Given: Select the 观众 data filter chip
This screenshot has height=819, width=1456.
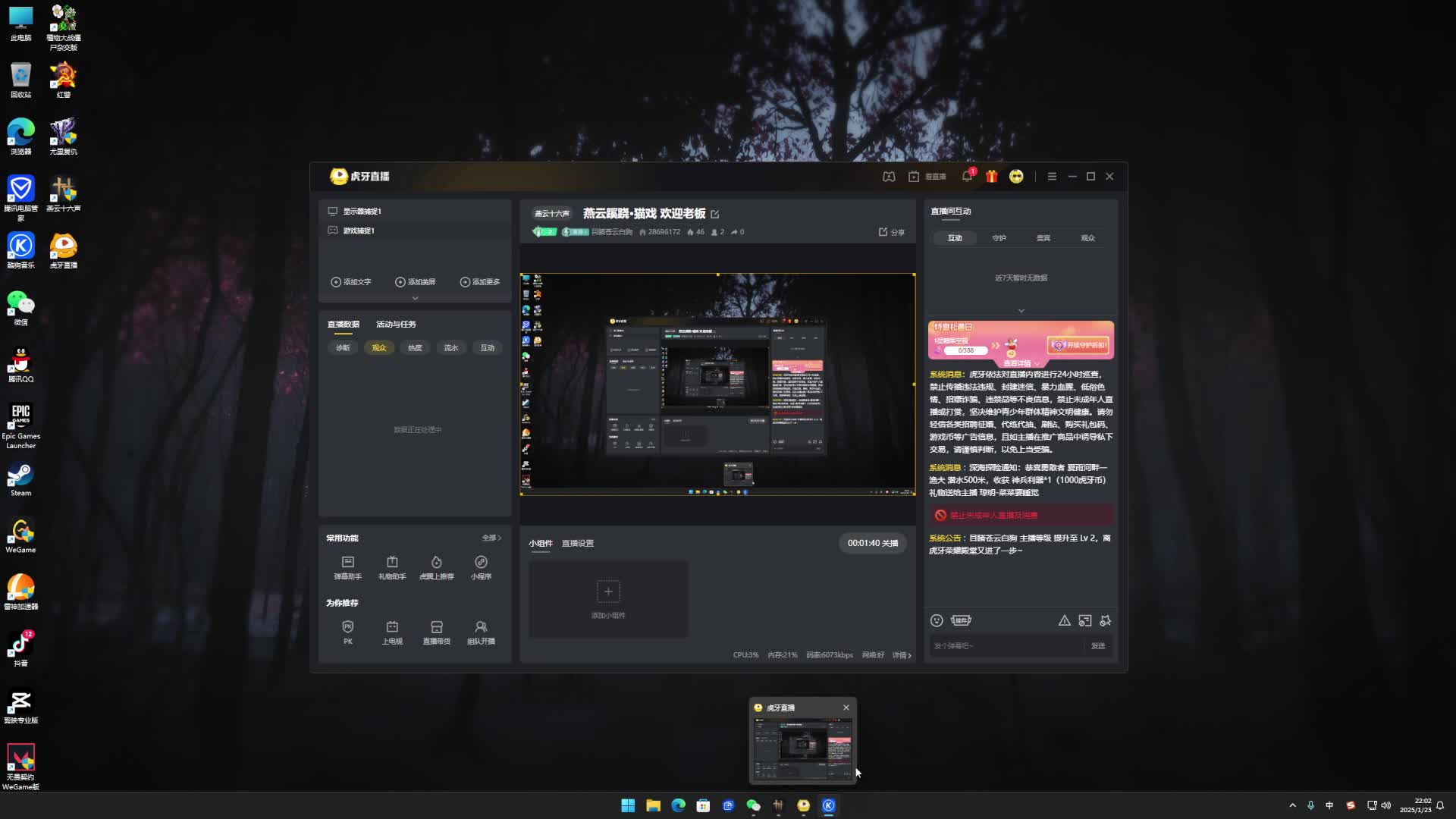Looking at the screenshot, I should click(x=379, y=348).
